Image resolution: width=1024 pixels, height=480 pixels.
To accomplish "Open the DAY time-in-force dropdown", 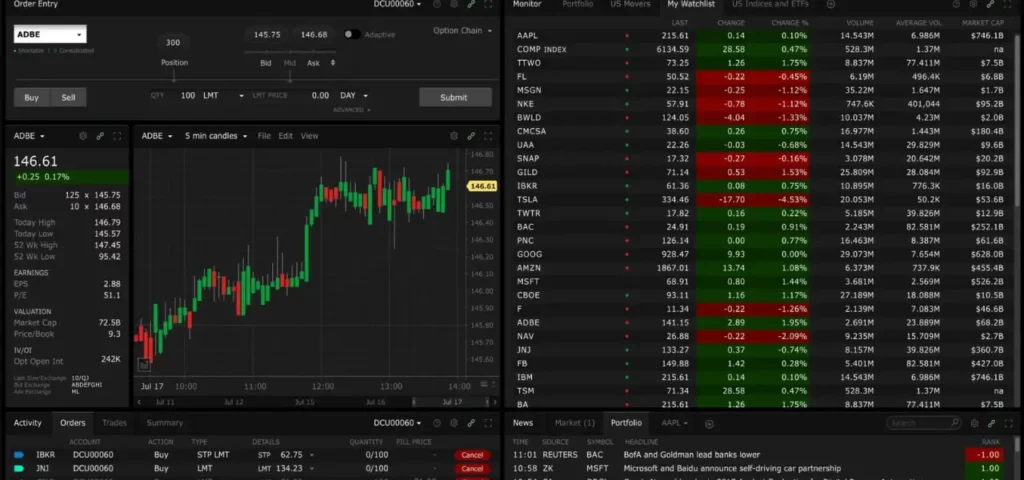I will click(354, 96).
